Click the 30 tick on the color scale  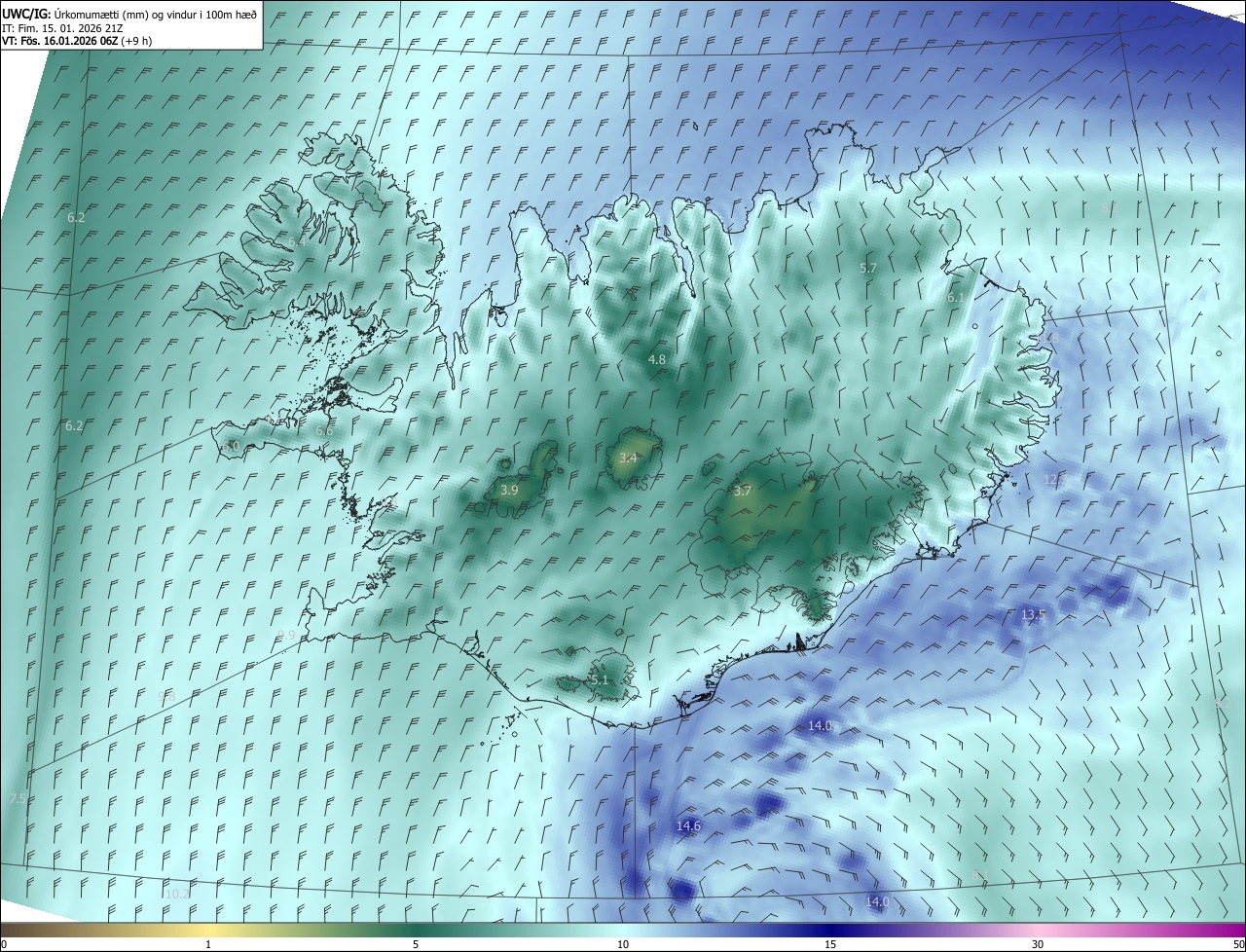click(1038, 944)
